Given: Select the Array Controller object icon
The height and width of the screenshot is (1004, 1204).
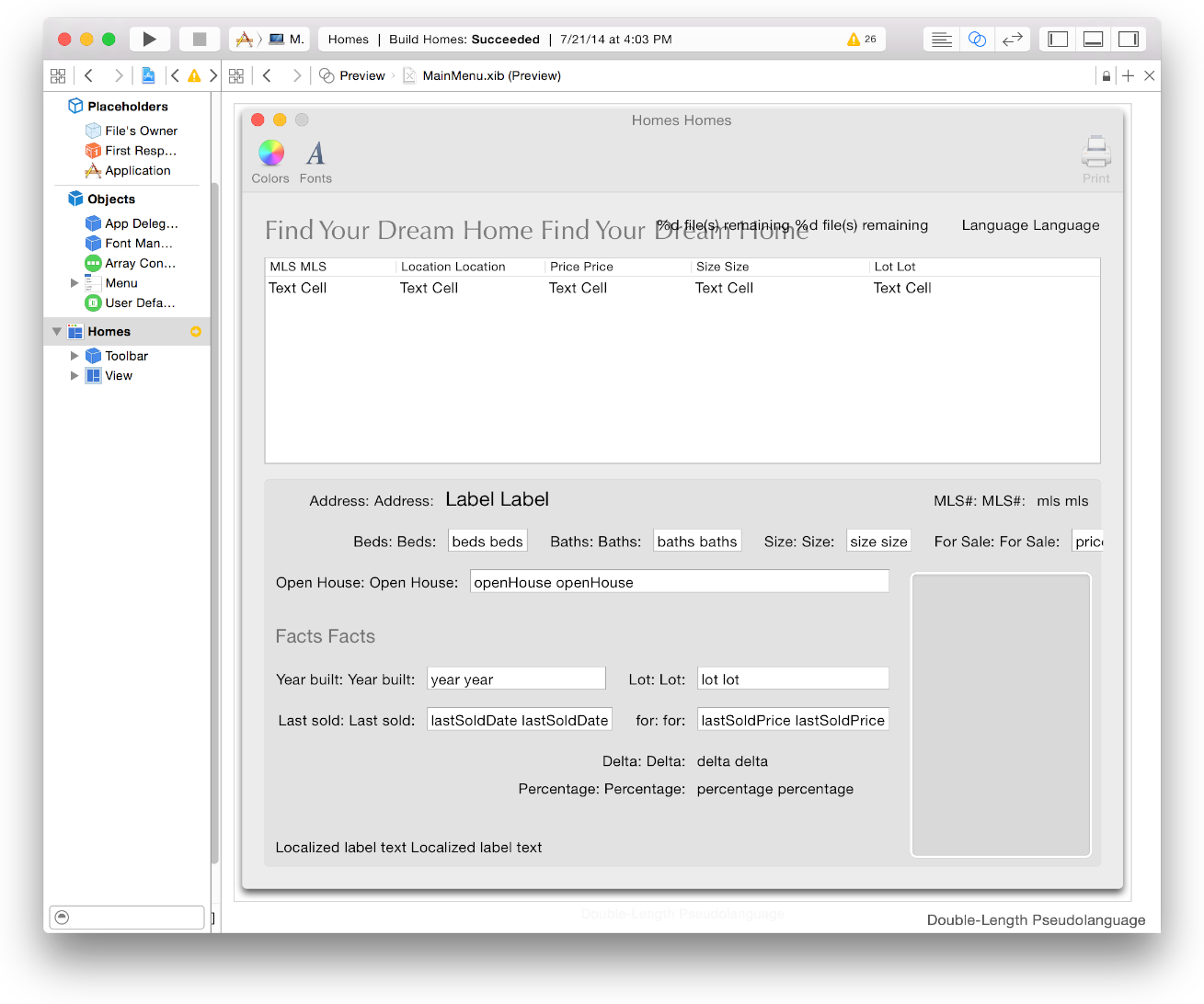Looking at the screenshot, I should [93, 263].
